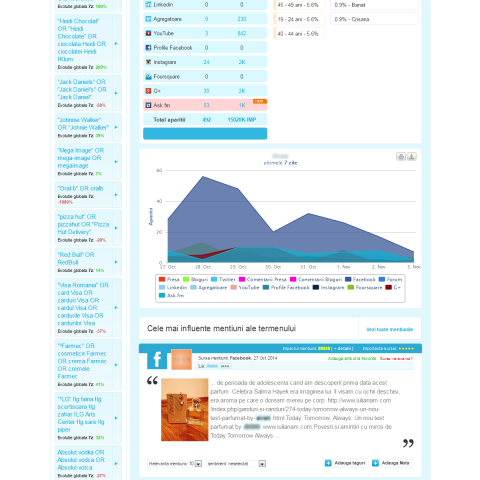480x480 pixels.
Task: Click the wide blue button below Total aparitii
Action: [x=205, y=134]
